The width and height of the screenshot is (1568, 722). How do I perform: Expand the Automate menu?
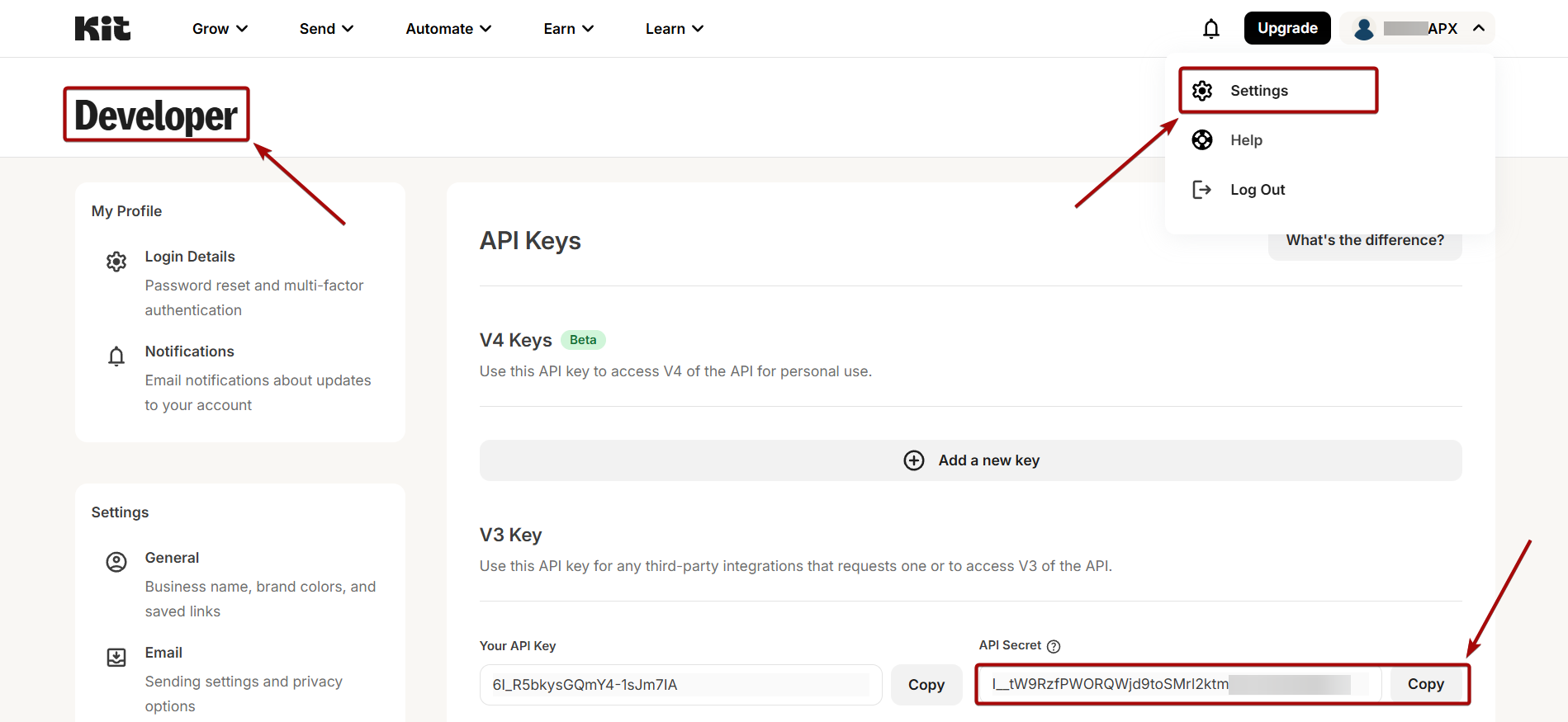448,29
